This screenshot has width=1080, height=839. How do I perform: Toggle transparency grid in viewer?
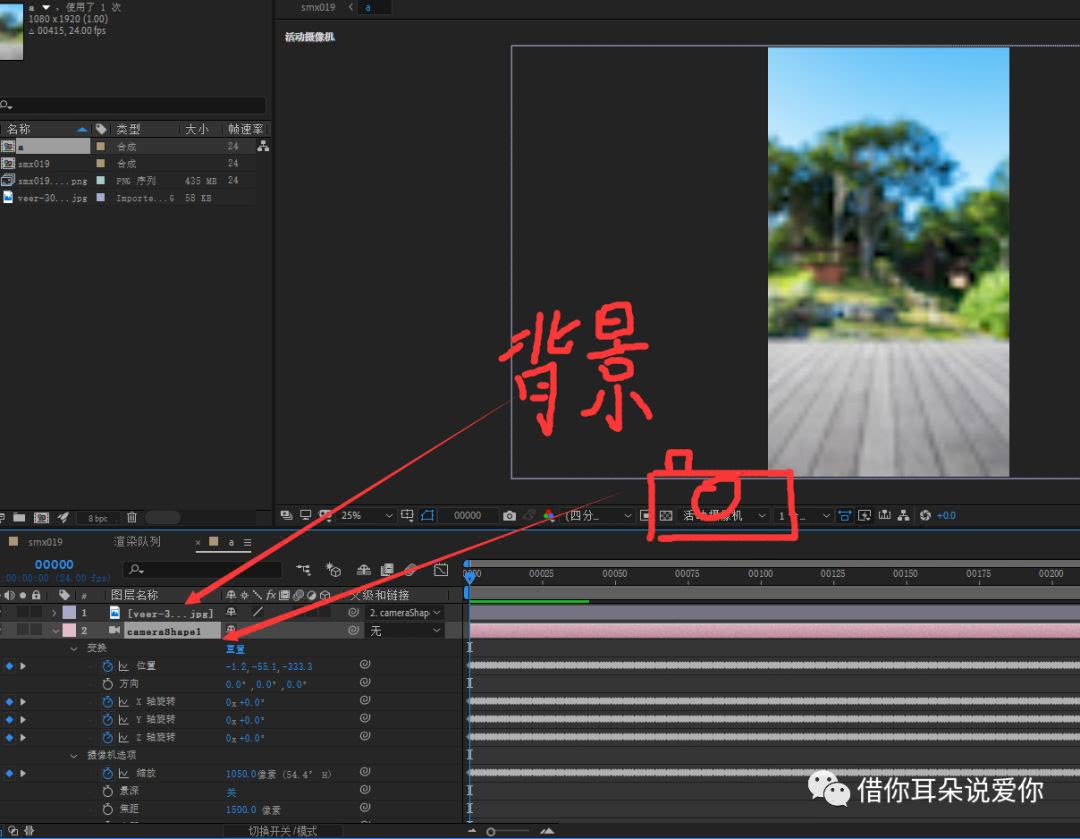pyautogui.click(x=665, y=516)
